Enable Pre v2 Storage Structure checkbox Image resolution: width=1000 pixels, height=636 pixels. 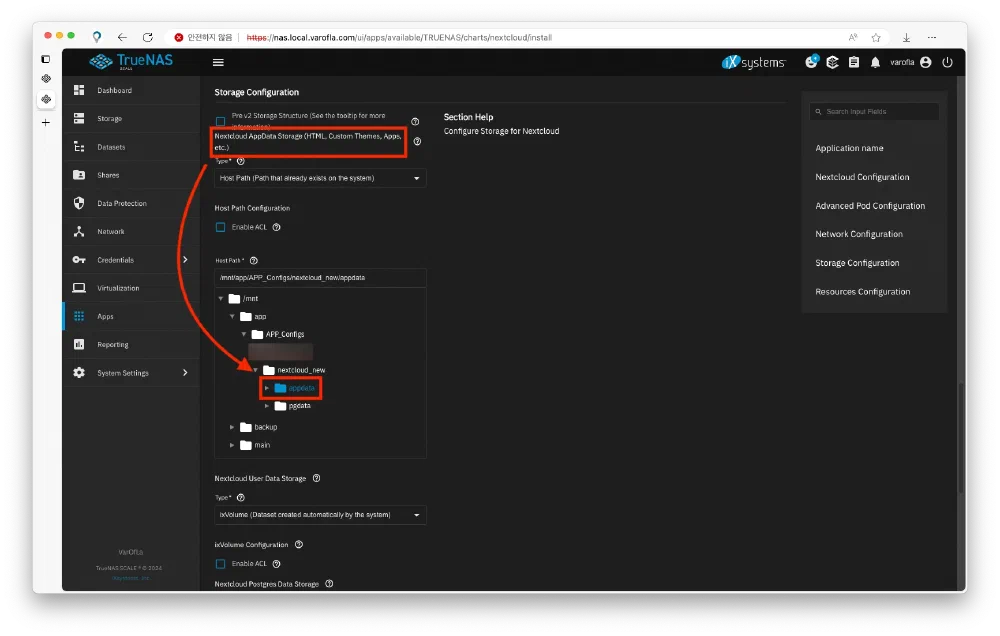tap(221, 121)
